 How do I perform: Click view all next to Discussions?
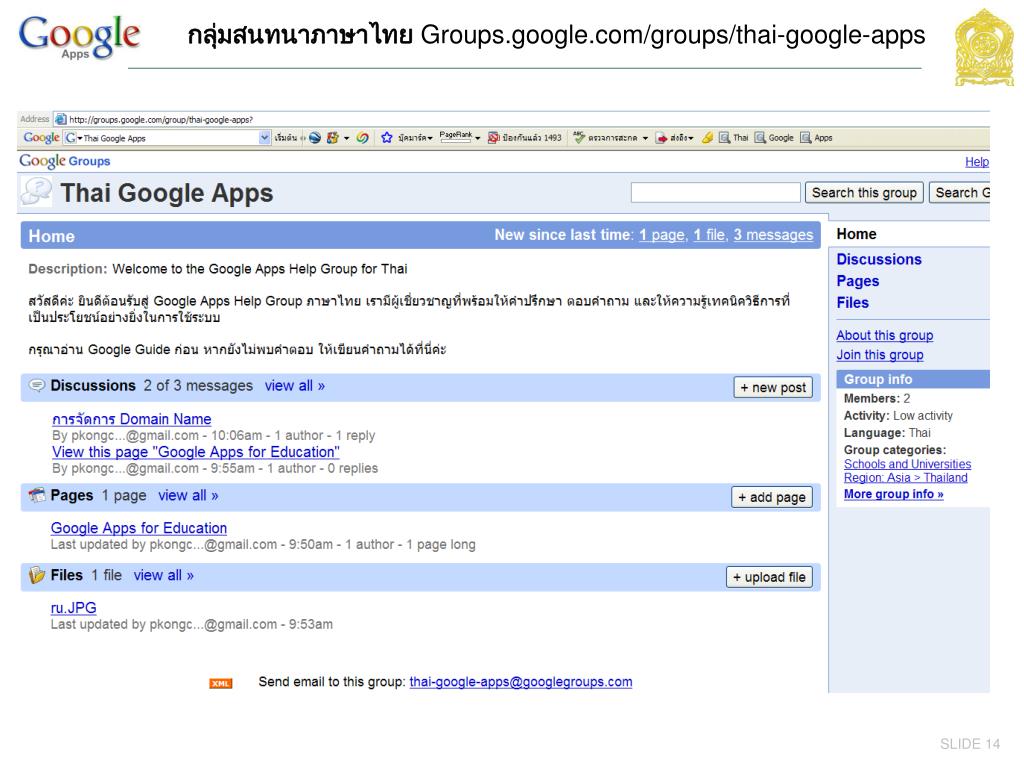[x=295, y=386]
